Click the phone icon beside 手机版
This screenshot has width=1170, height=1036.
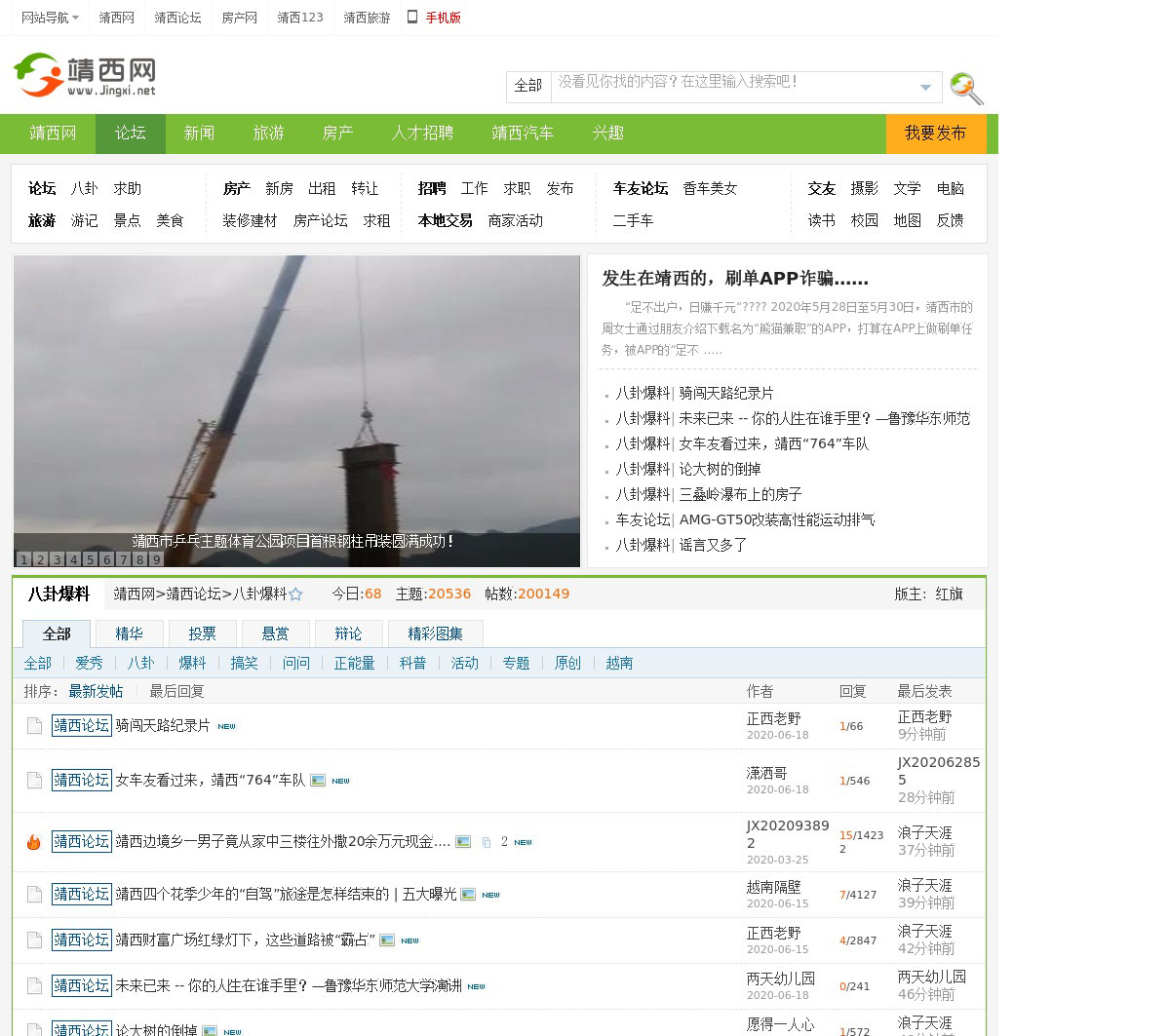(x=412, y=17)
